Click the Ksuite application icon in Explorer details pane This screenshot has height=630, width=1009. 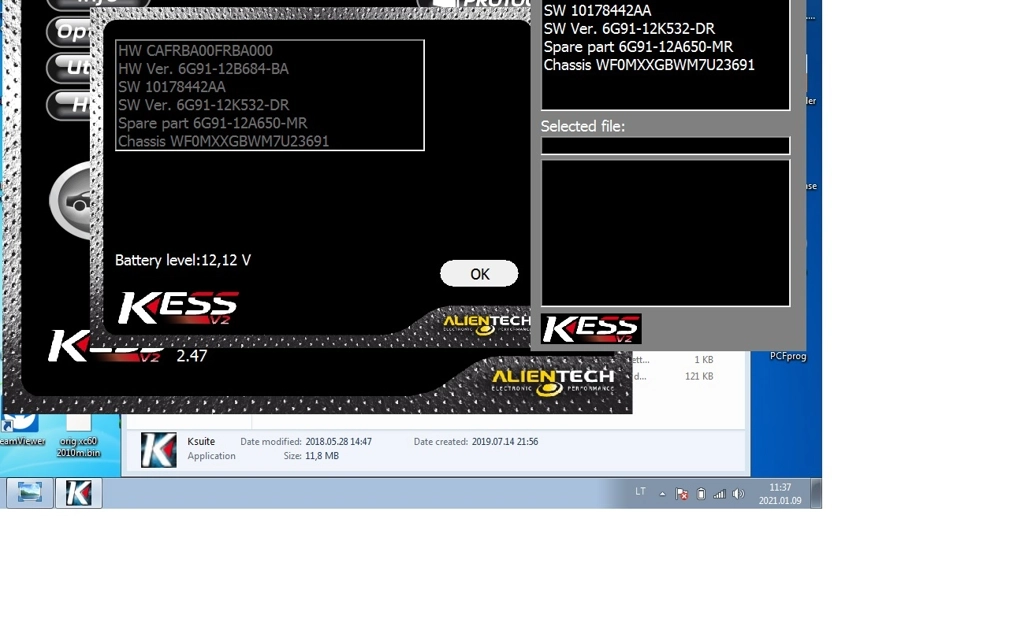(x=158, y=449)
